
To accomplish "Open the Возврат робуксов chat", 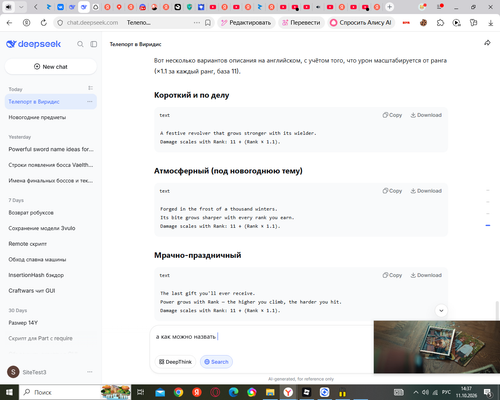I will pos(51,212).
